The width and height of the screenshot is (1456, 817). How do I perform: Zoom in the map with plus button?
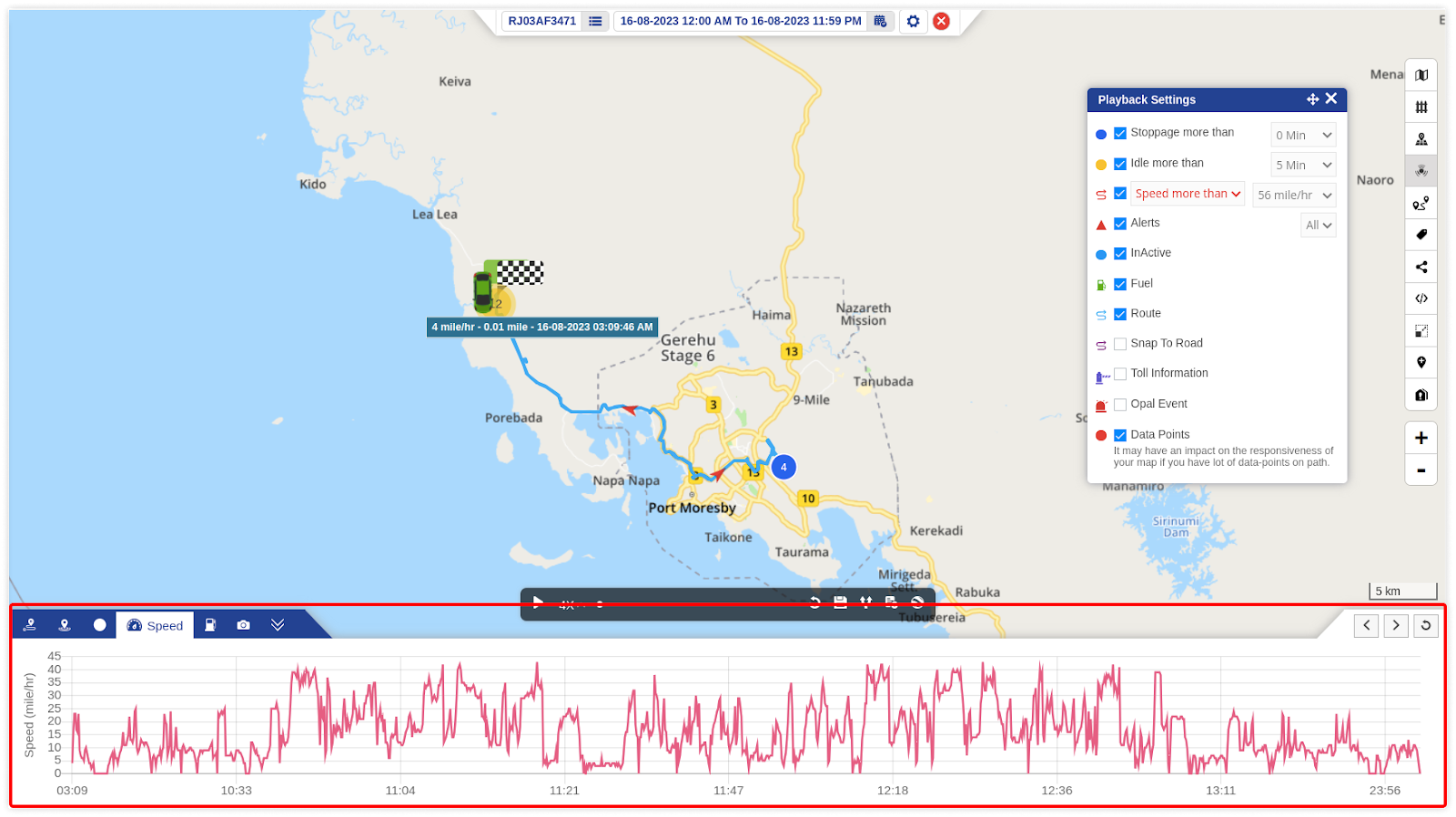tap(1421, 438)
